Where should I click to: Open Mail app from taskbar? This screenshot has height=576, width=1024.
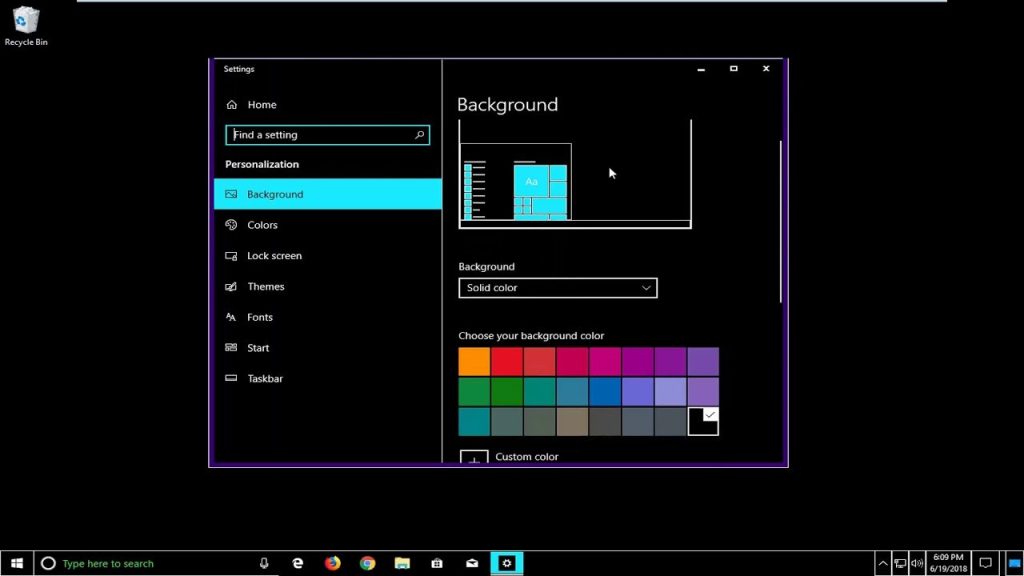click(x=472, y=563)
